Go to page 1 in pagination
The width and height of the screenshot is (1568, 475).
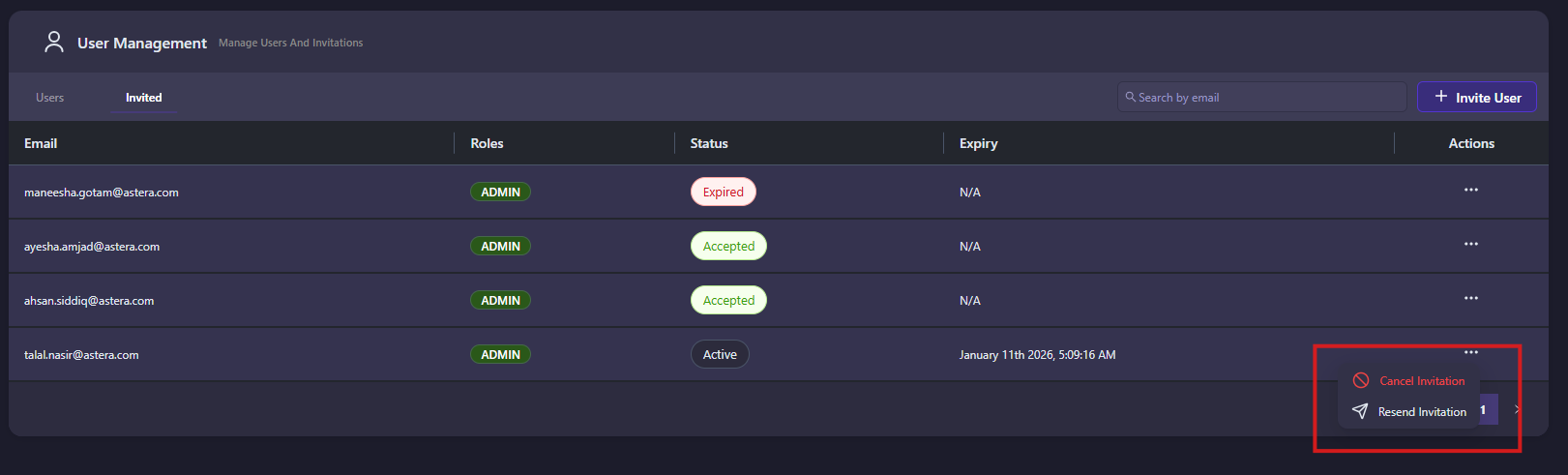[x=1488, y=409]
